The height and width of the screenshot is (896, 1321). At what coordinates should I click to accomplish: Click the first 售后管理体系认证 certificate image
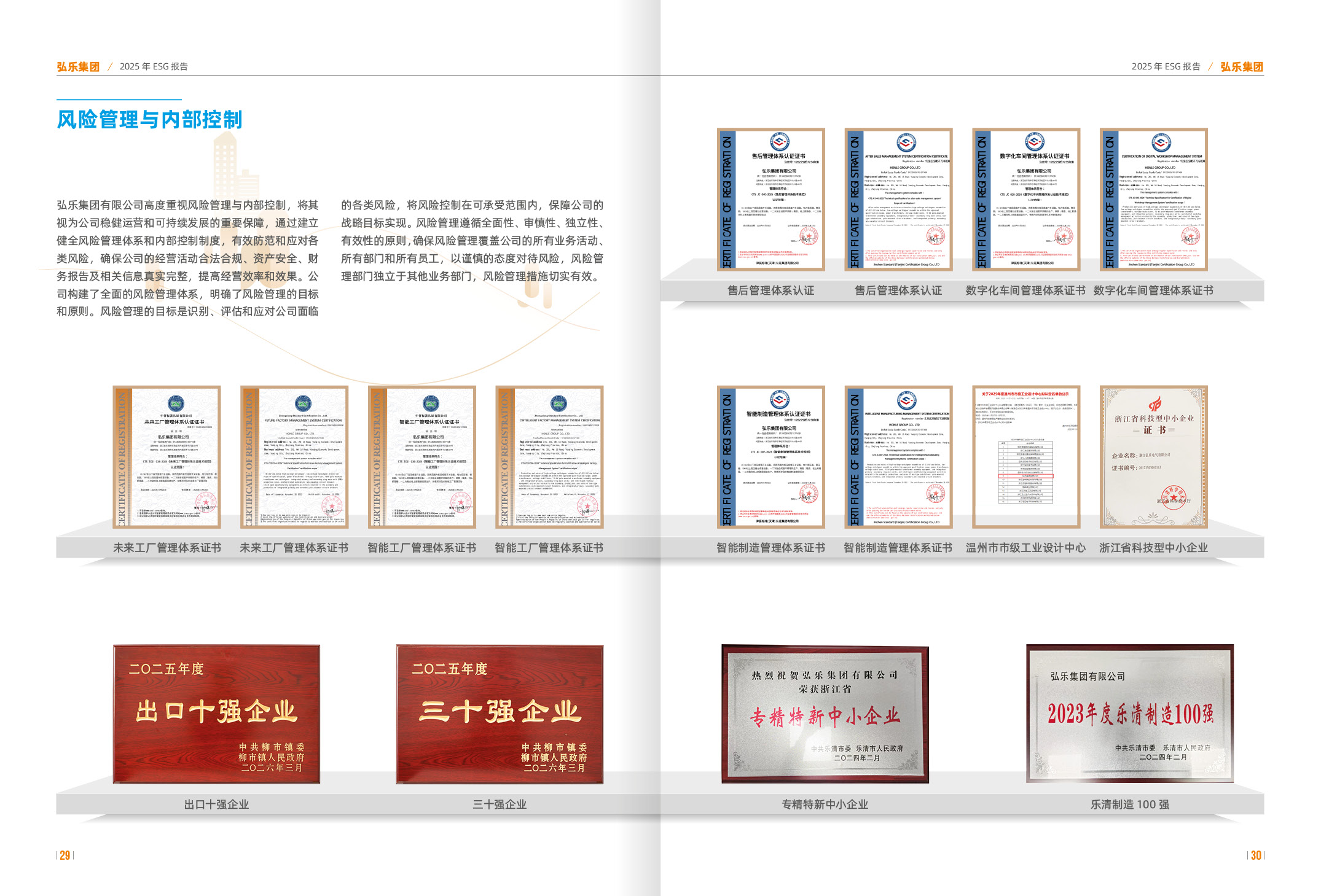tap(770, 199)
